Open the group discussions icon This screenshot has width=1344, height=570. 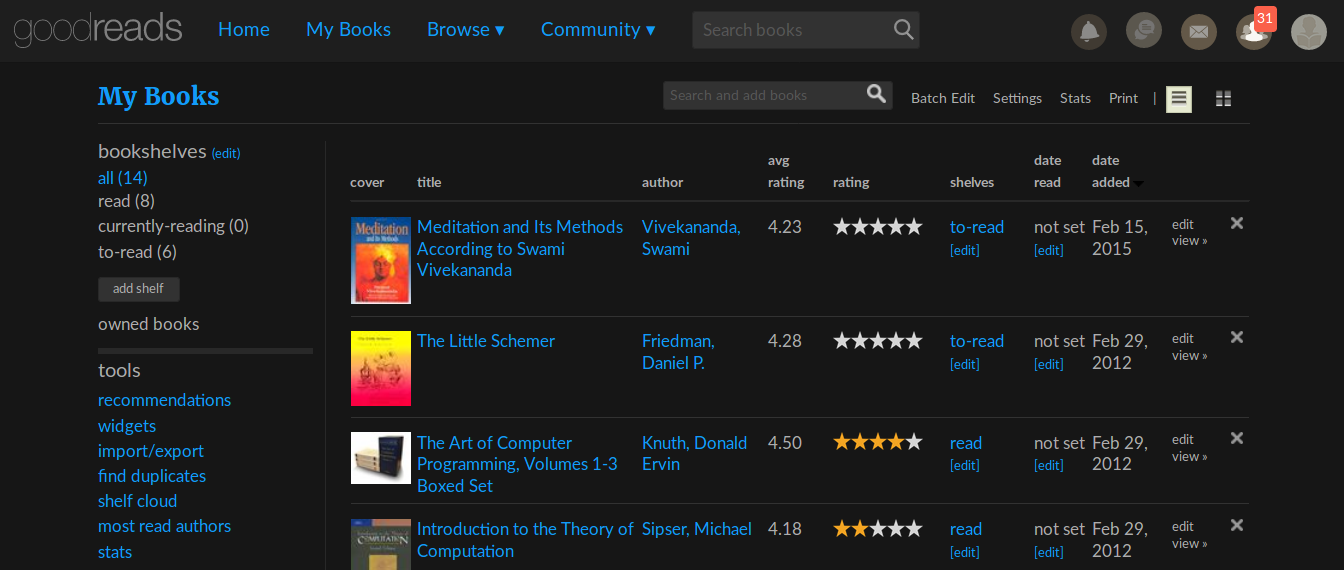[1144, 31]
